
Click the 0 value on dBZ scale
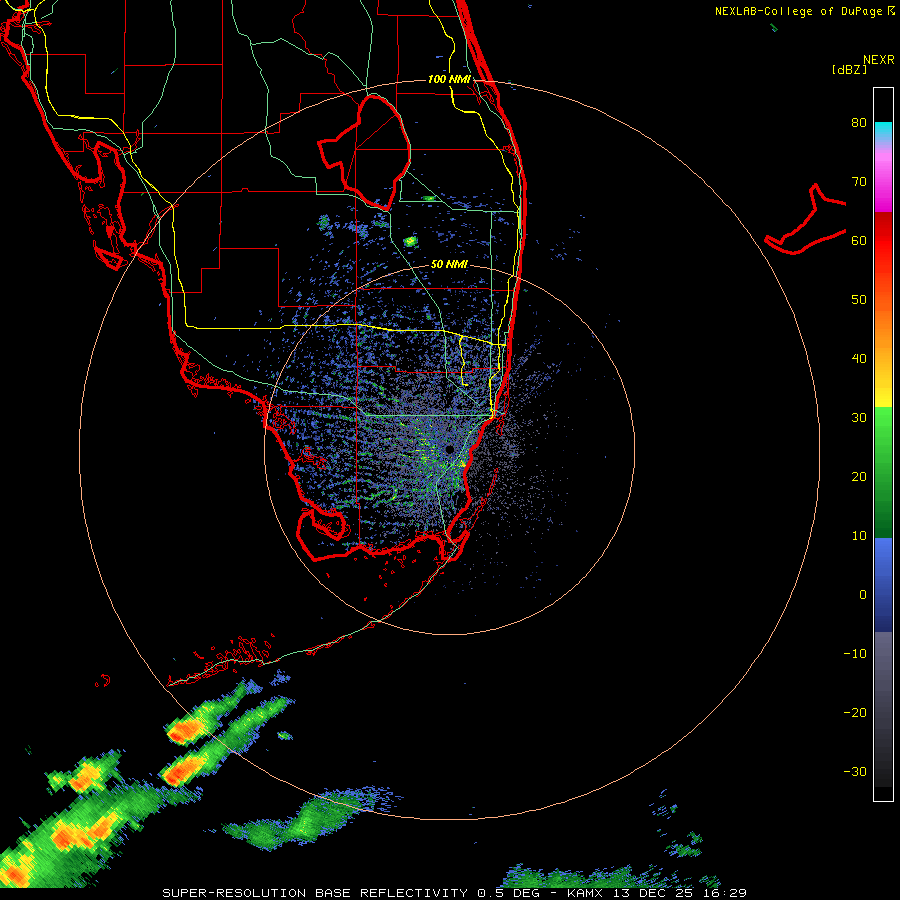[x=863, y=595]
